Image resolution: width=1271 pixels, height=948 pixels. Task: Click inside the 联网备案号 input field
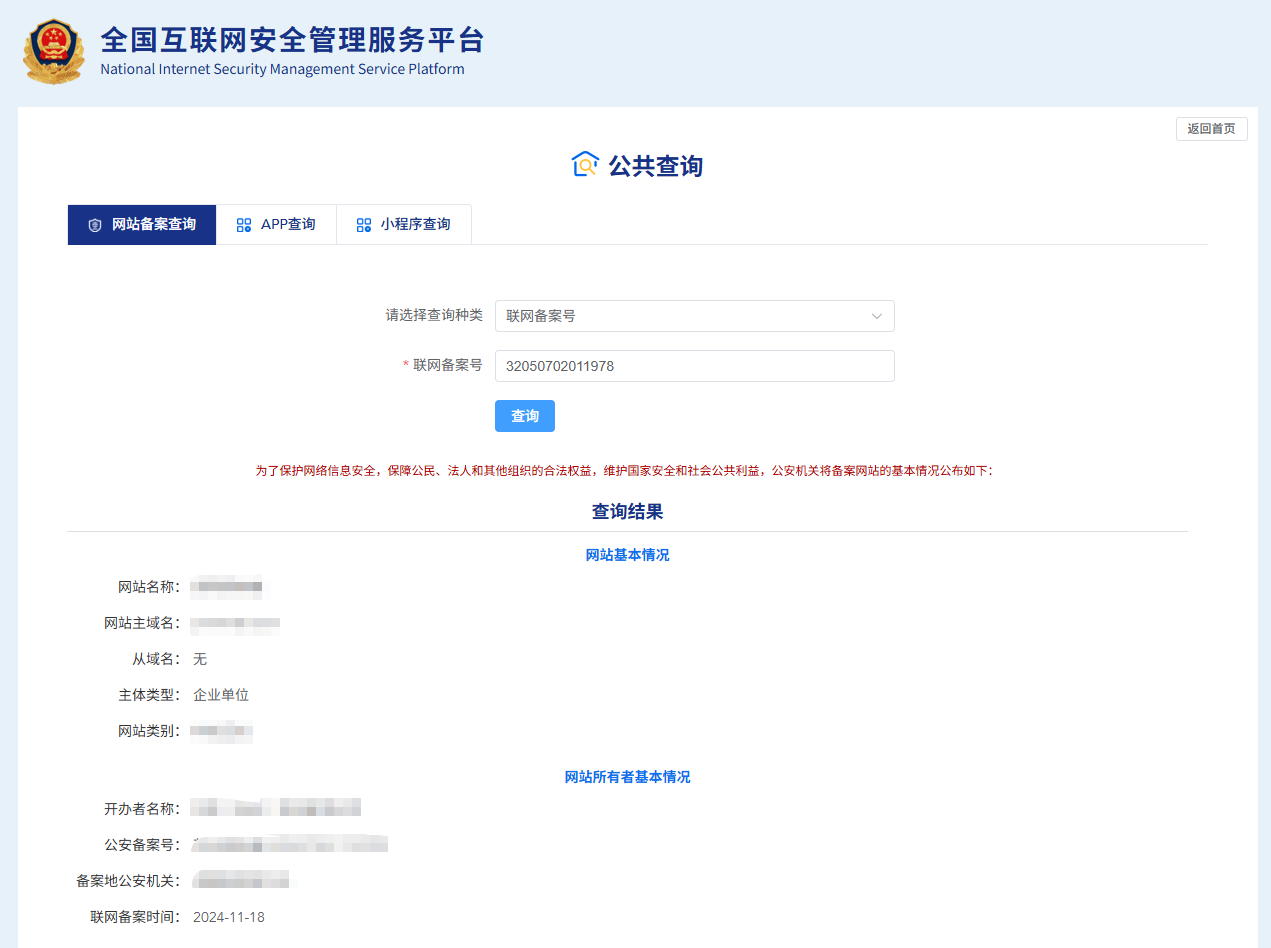695,366
